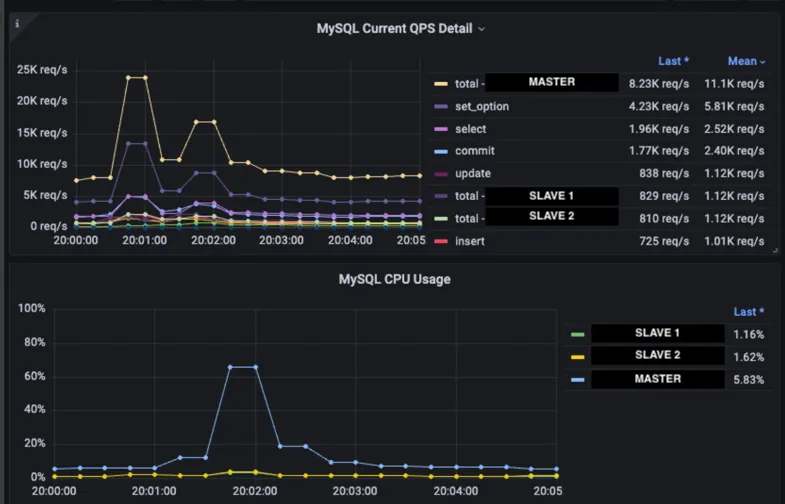Toggle the SLAVE 2 series in the CPU legend

pos(657,355)
